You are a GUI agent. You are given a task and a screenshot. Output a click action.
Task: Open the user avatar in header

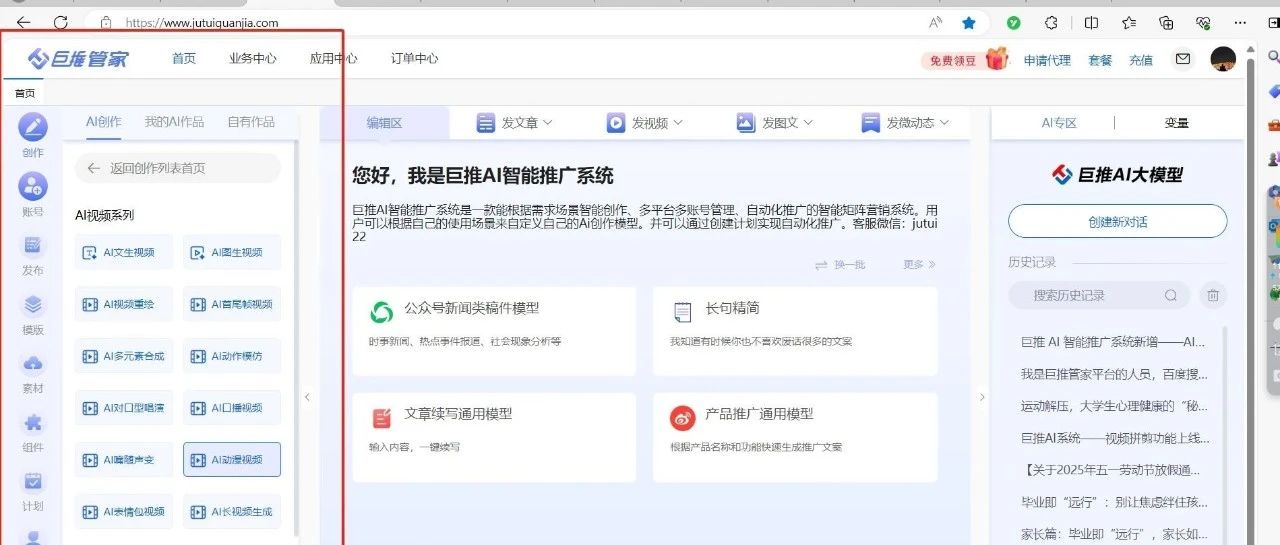(x=1223, y=59)
